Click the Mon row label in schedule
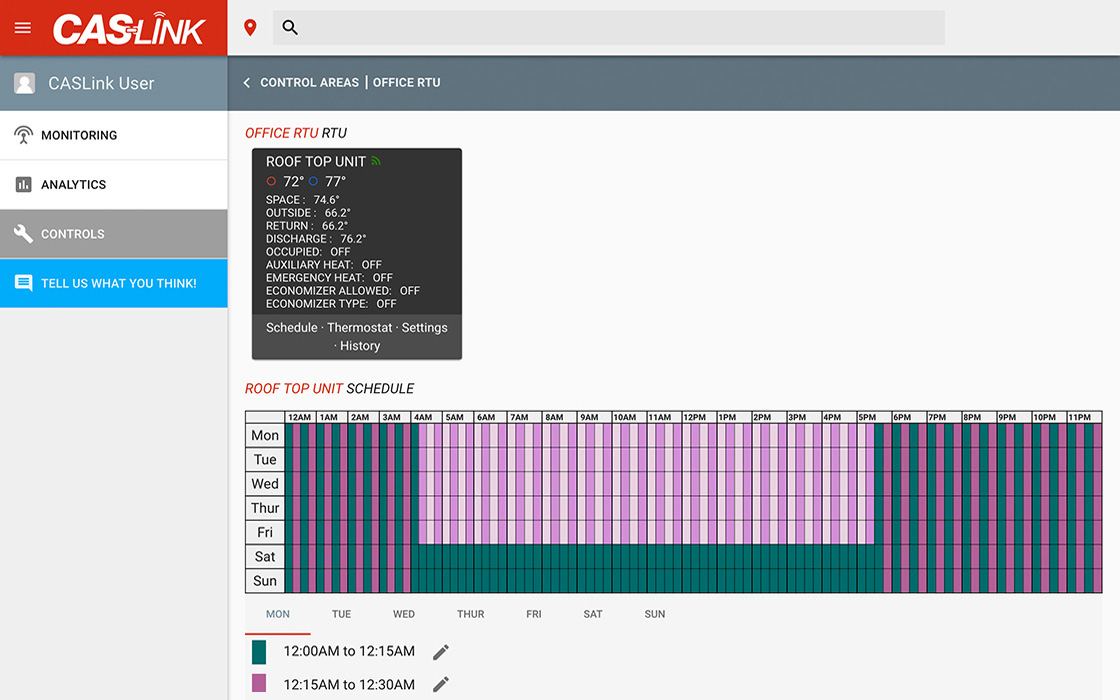This screenshot has width=1120, height=700. [265, 435]
